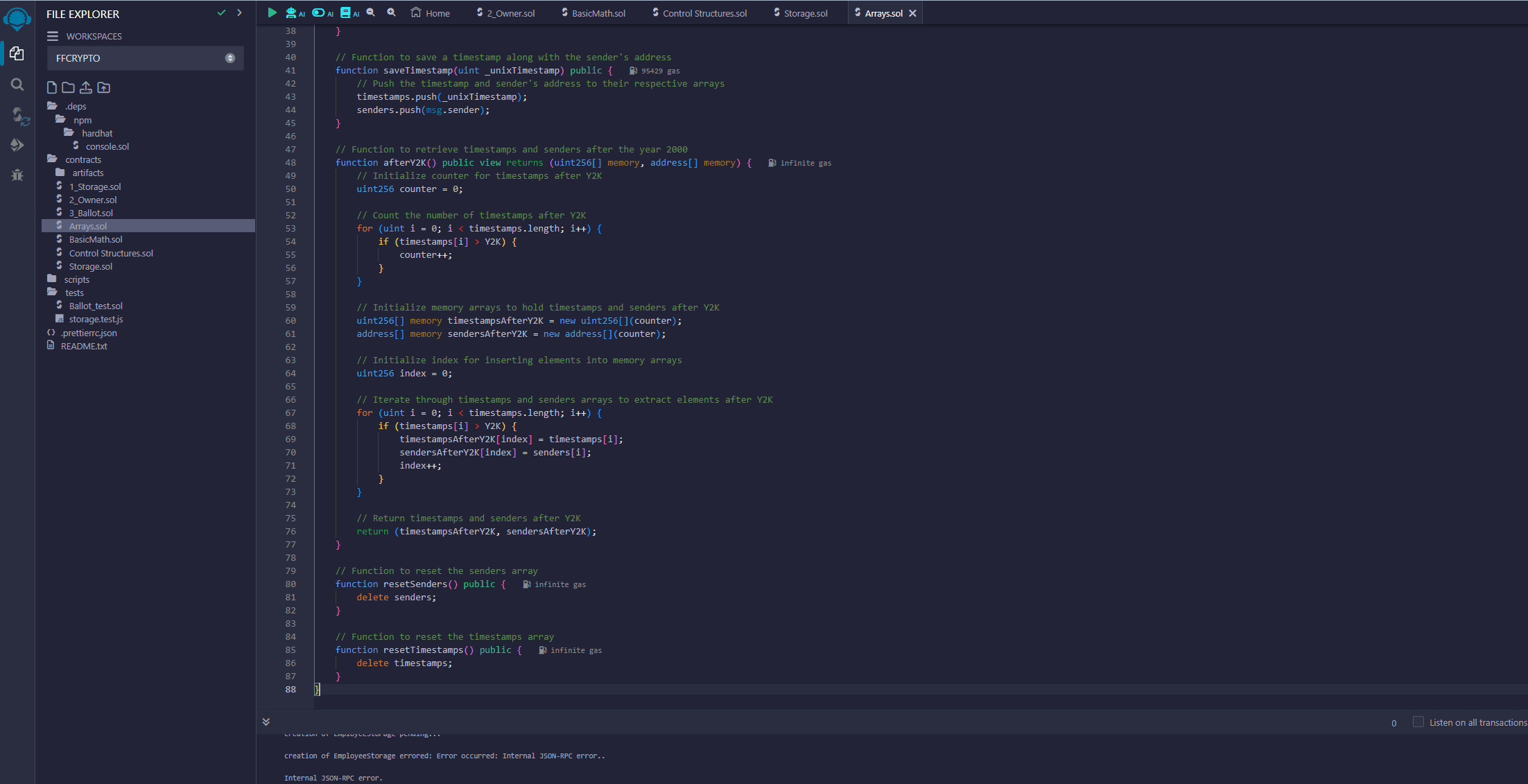Click gas icon beside saveTimestamp function
This screenshot has height=784, width=1528.
coord(633,71)
